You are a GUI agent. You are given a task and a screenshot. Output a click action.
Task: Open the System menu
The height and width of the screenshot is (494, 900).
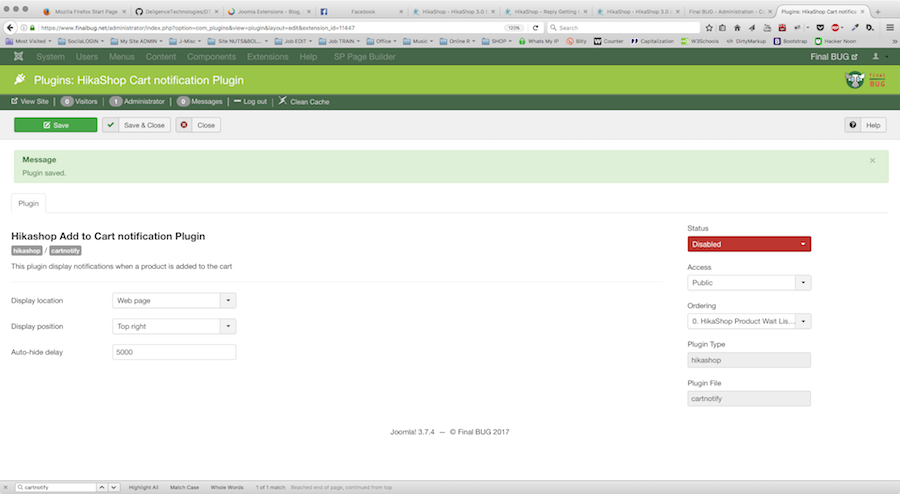click(x=51, y=57)
